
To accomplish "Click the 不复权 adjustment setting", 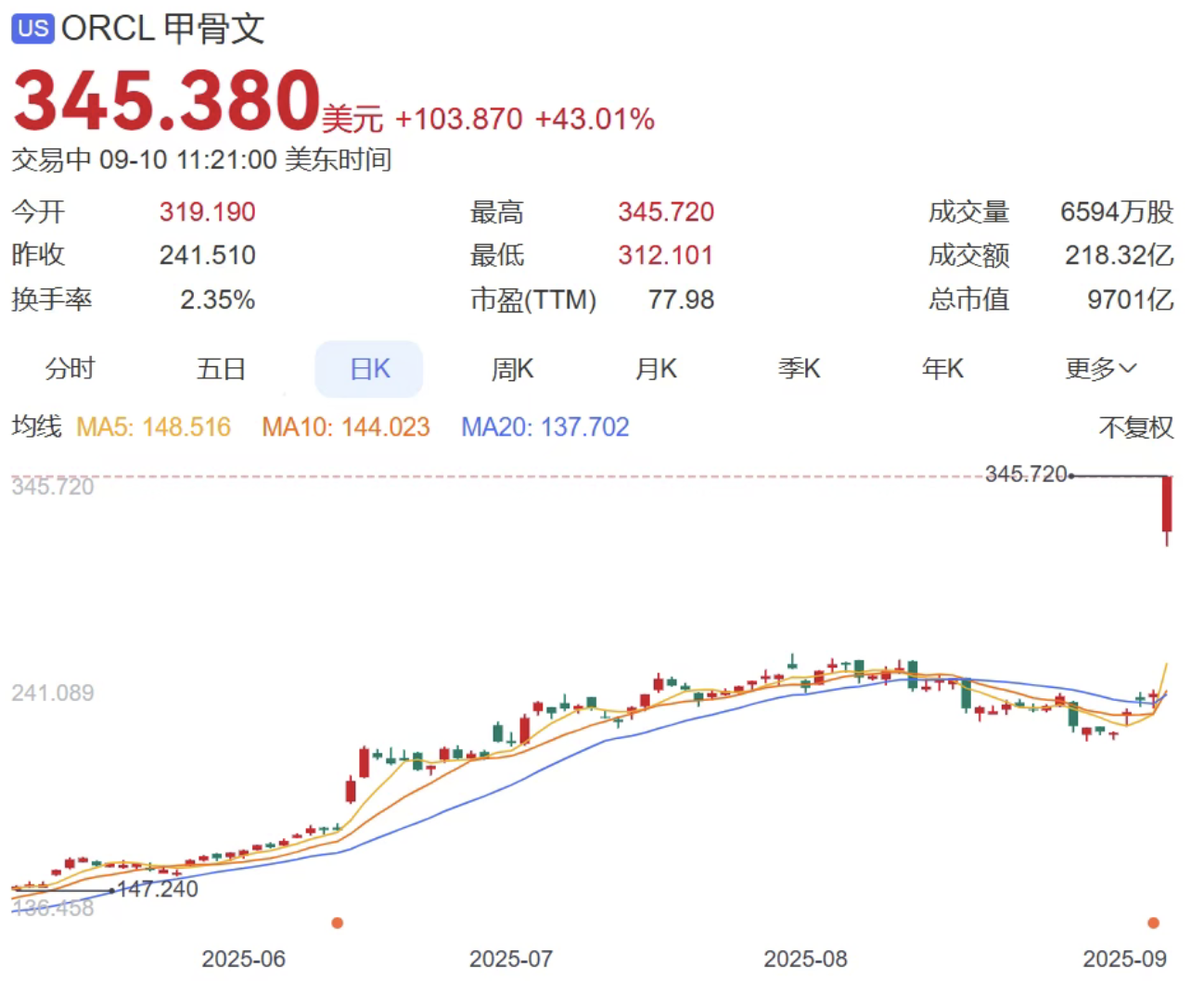I will pos(1136,427).
